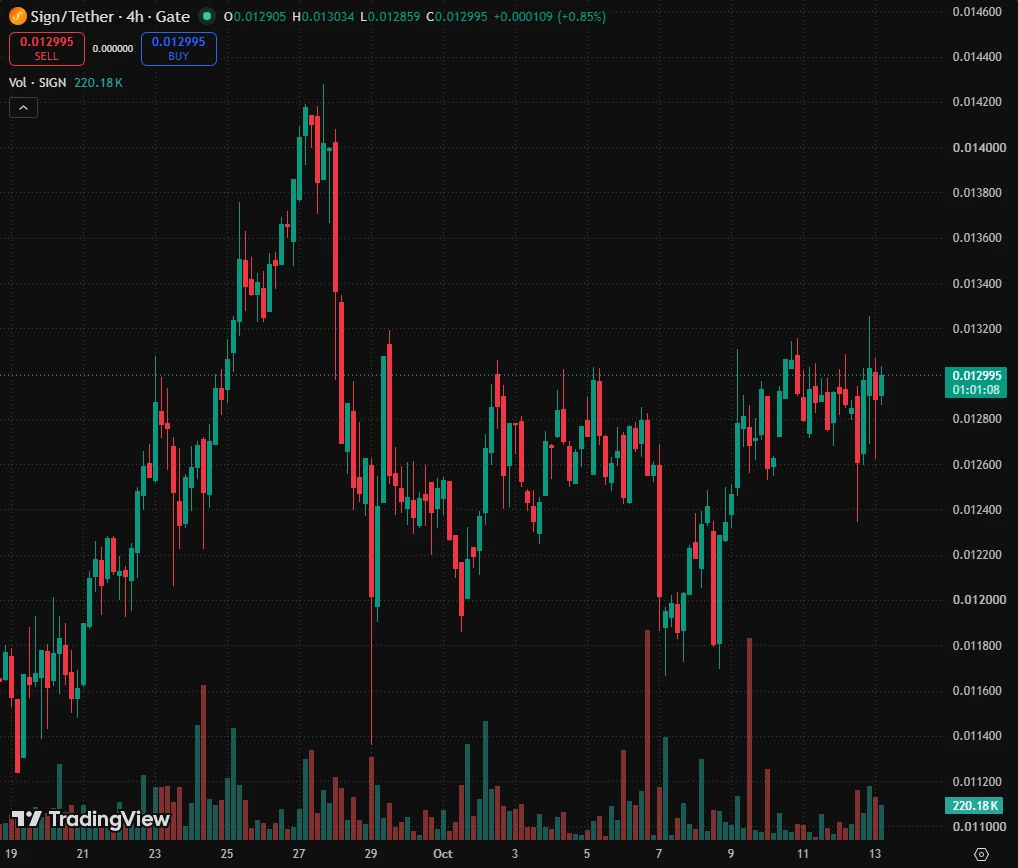Click the 27 date marker on time axis
1018x868 pixels.
coord(299,854)
